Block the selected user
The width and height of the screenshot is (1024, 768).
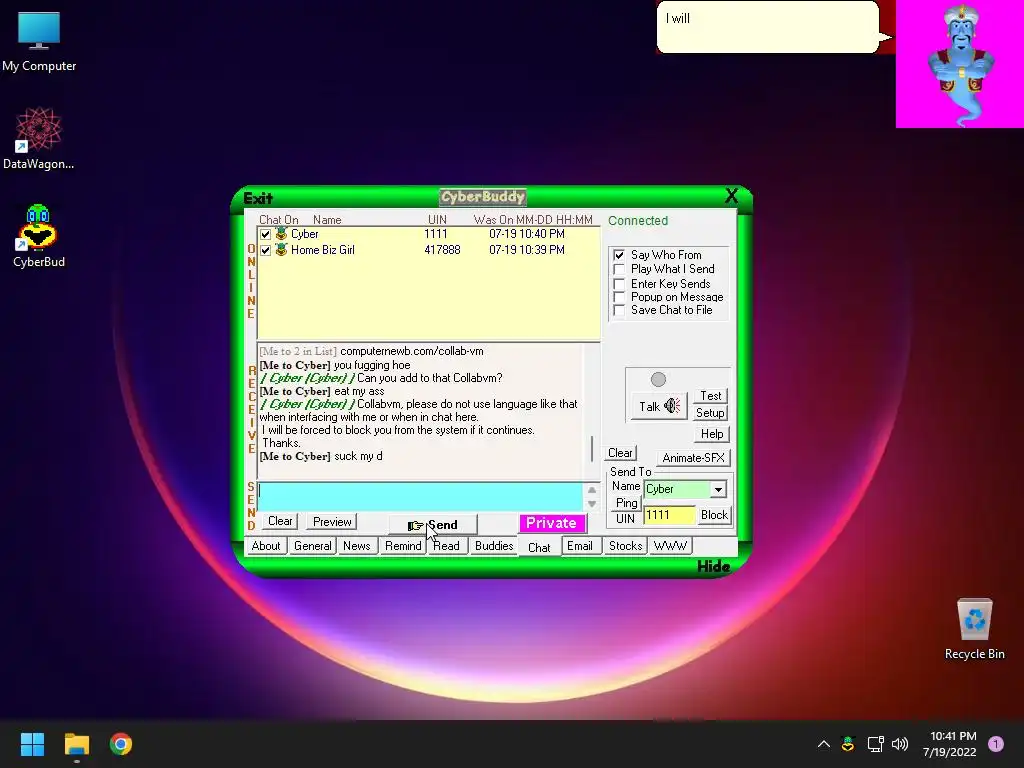[x=714, y=515]
